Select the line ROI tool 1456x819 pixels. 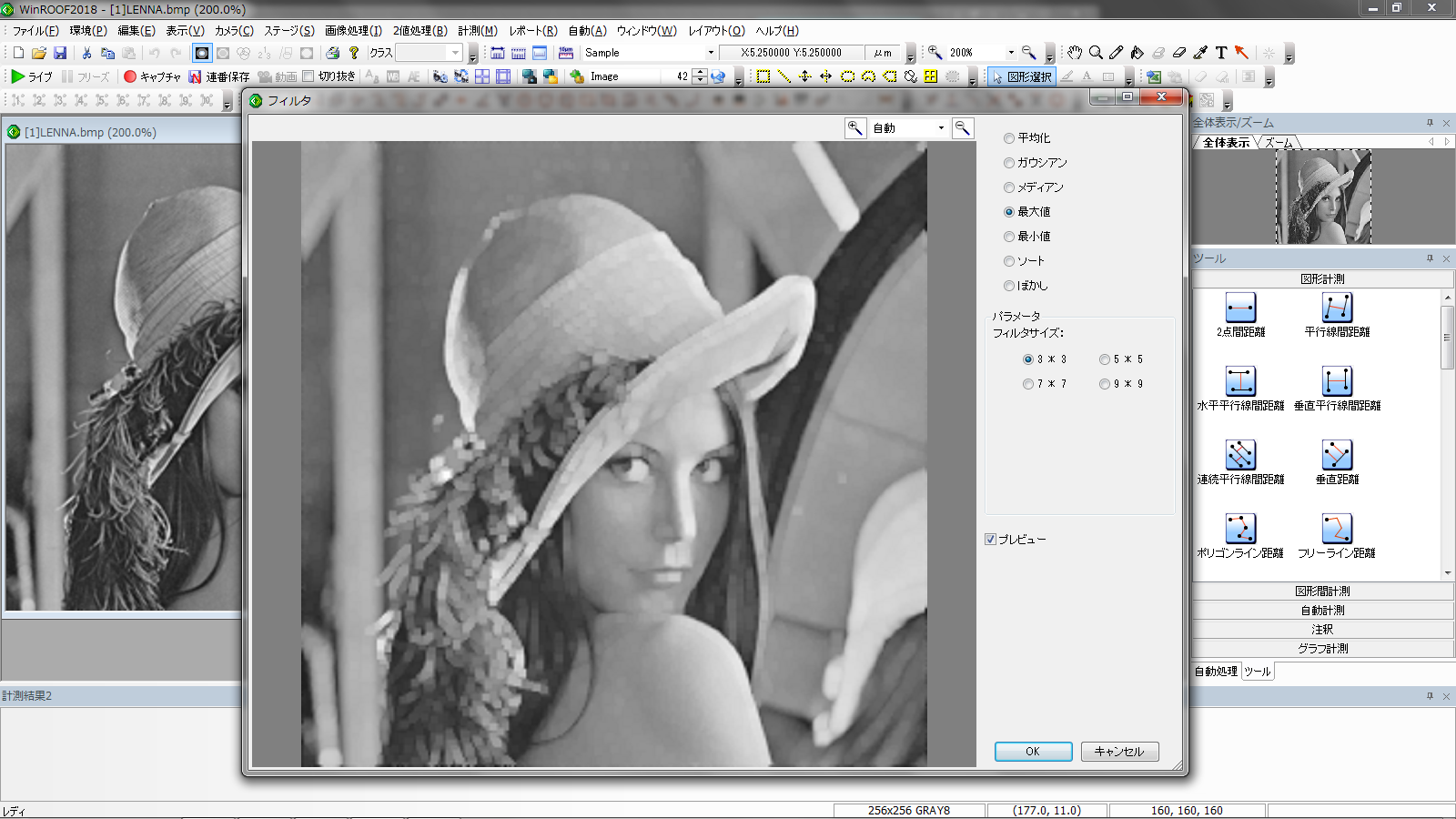[x=784, y=76]
